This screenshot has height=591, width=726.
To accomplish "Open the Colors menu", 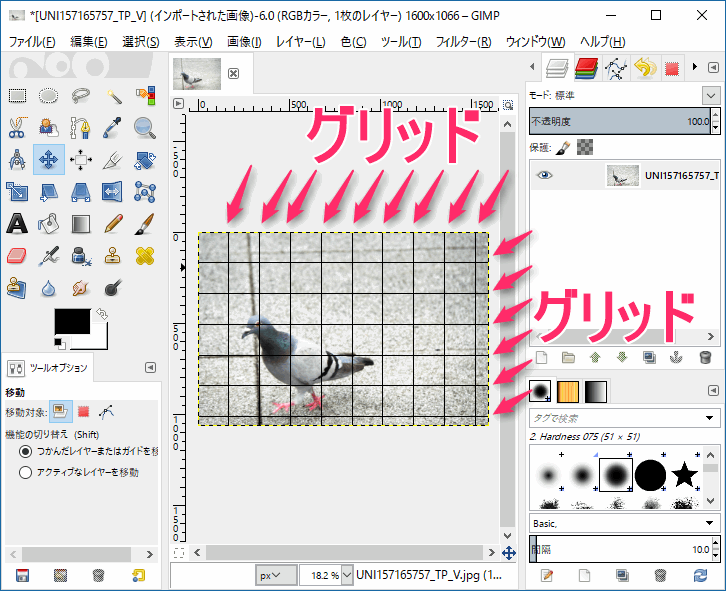I will pos(354,42).
